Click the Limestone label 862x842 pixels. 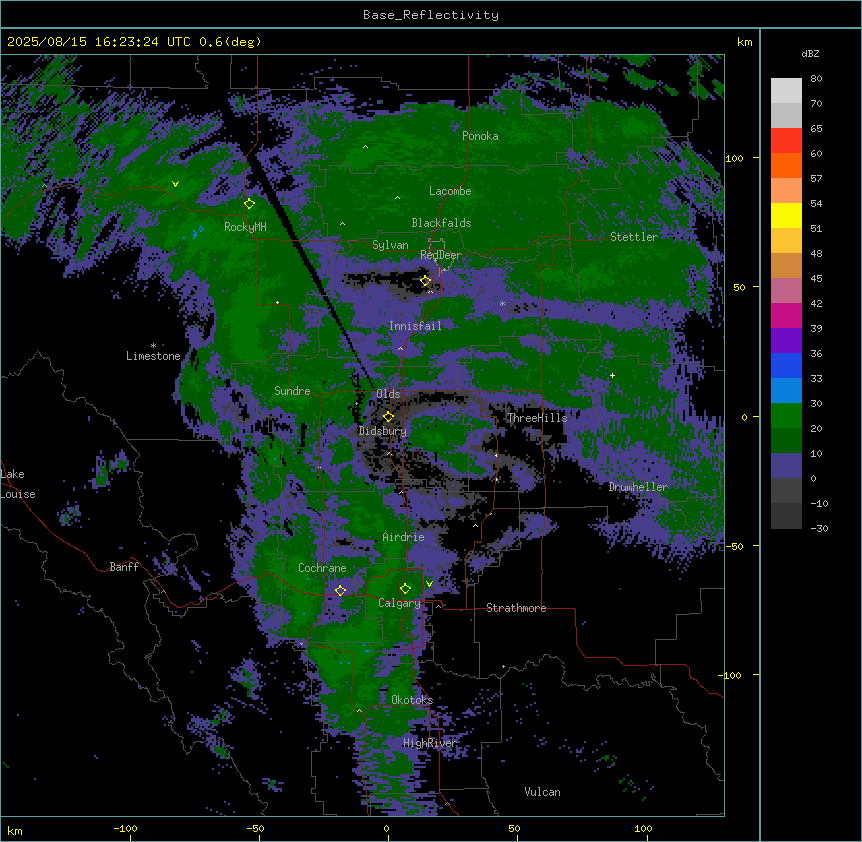coord(153,356)
